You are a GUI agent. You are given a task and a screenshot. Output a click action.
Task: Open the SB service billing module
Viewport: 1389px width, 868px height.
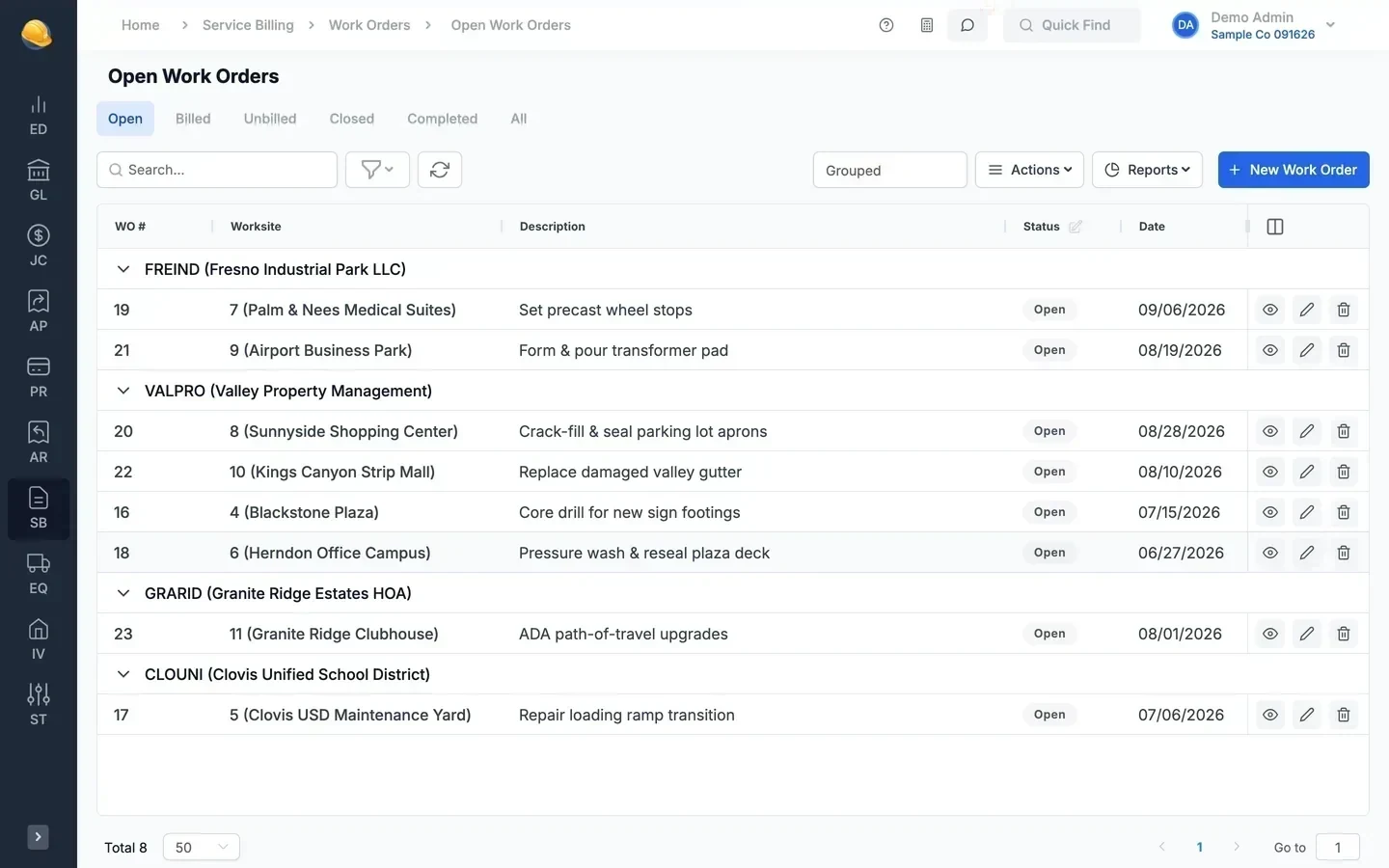pyautogui.click(x=38, y=509)
